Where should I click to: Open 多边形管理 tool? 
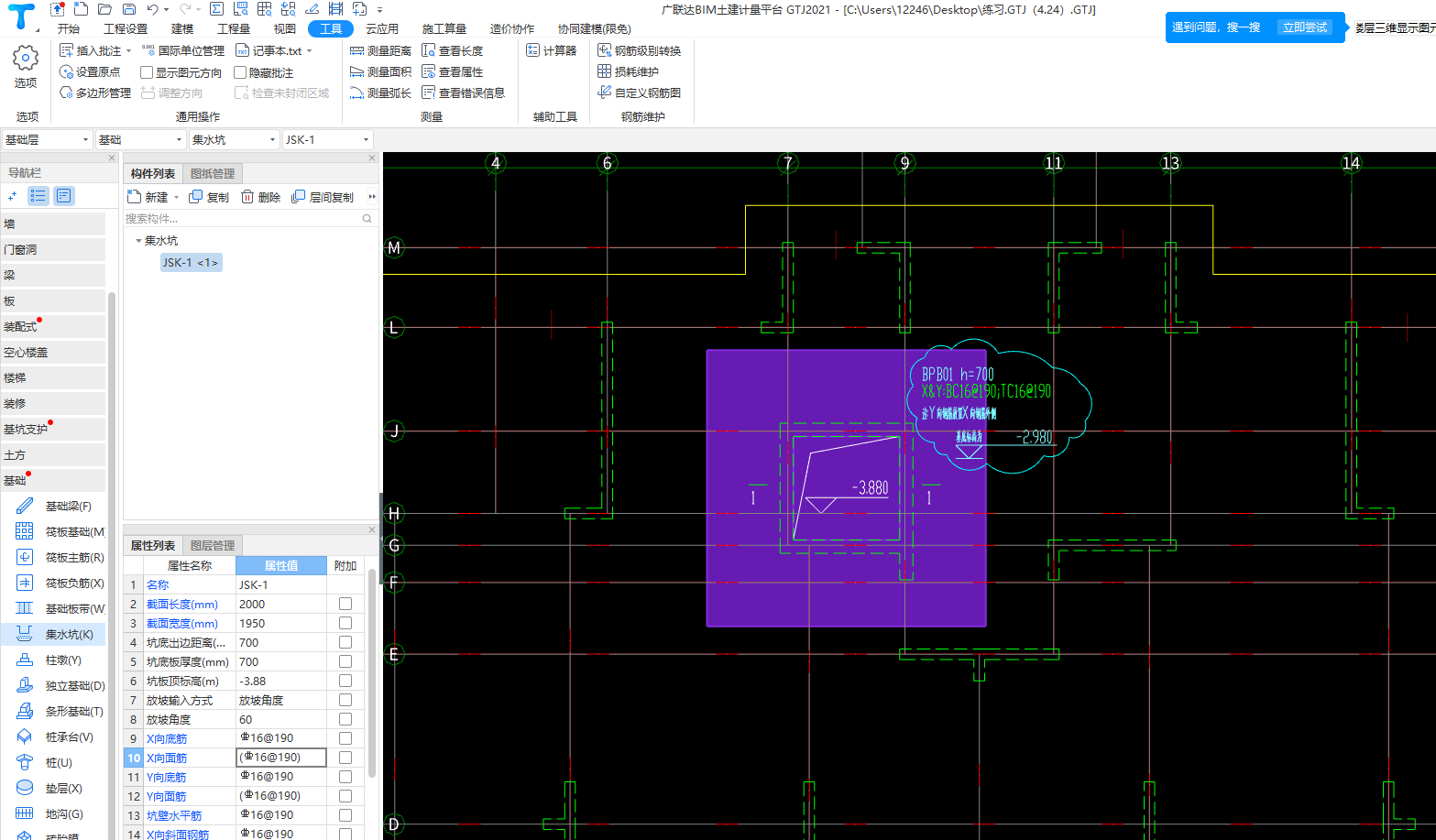pos(95,93)
